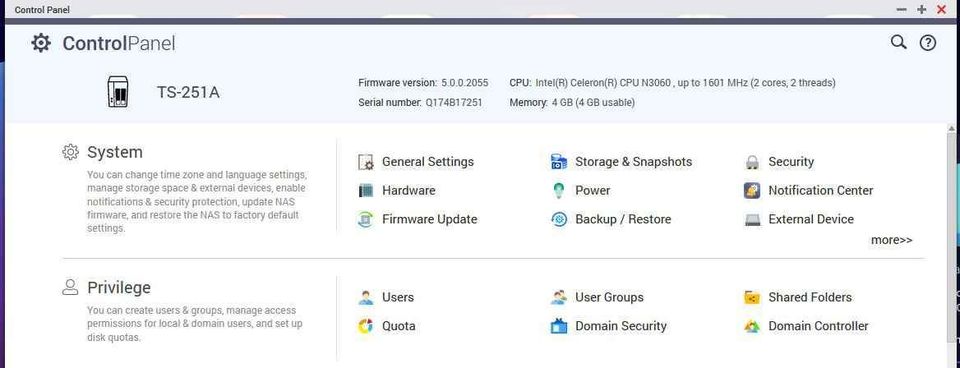The width and height of the screenshot is (960, 368).
Task: Open the General Settings icon
Action: (366, 162)
